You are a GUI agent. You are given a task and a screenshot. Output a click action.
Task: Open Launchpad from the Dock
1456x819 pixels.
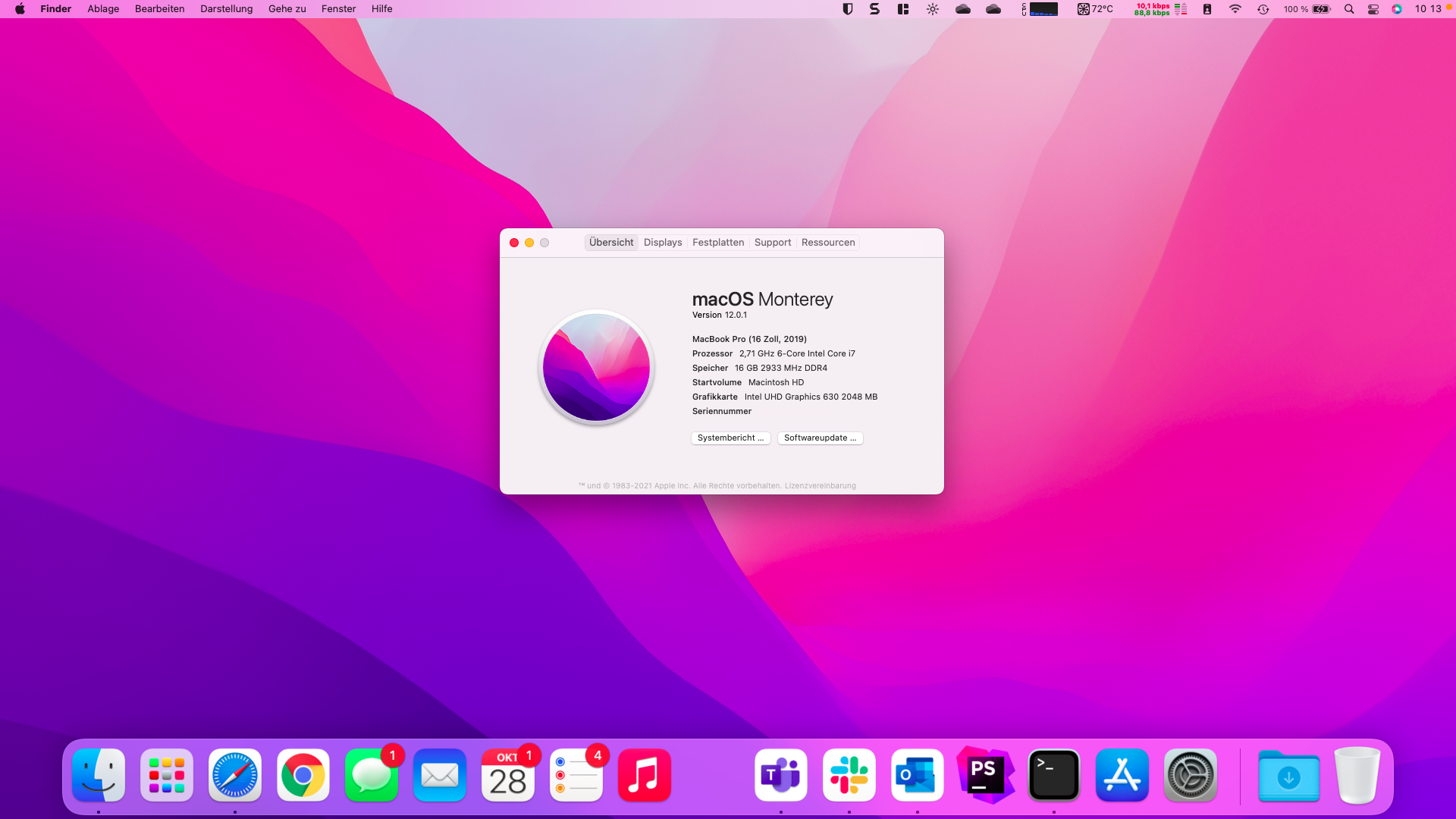pos(167,775)
